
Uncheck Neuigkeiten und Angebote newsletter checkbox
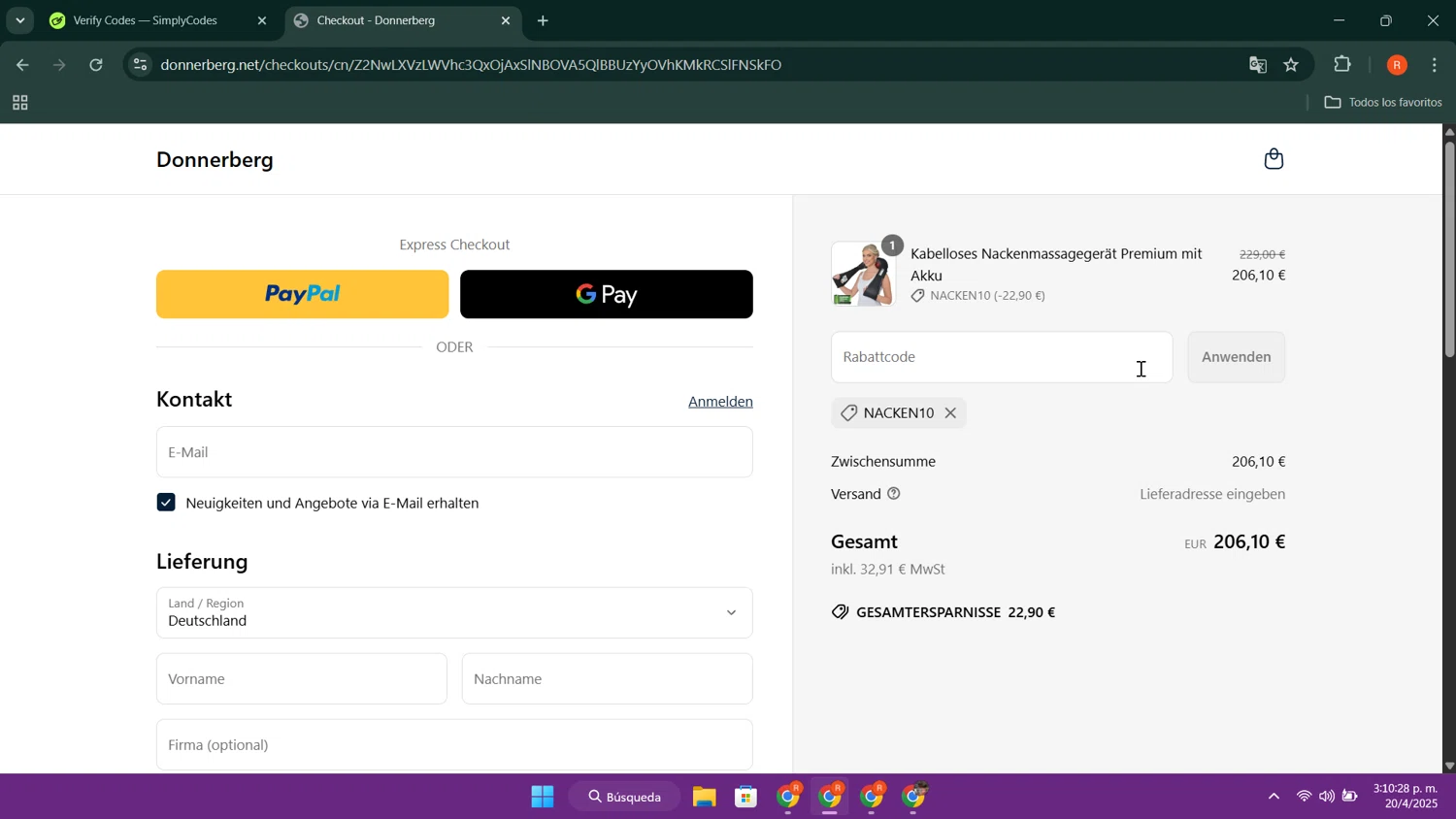(166, 503)
